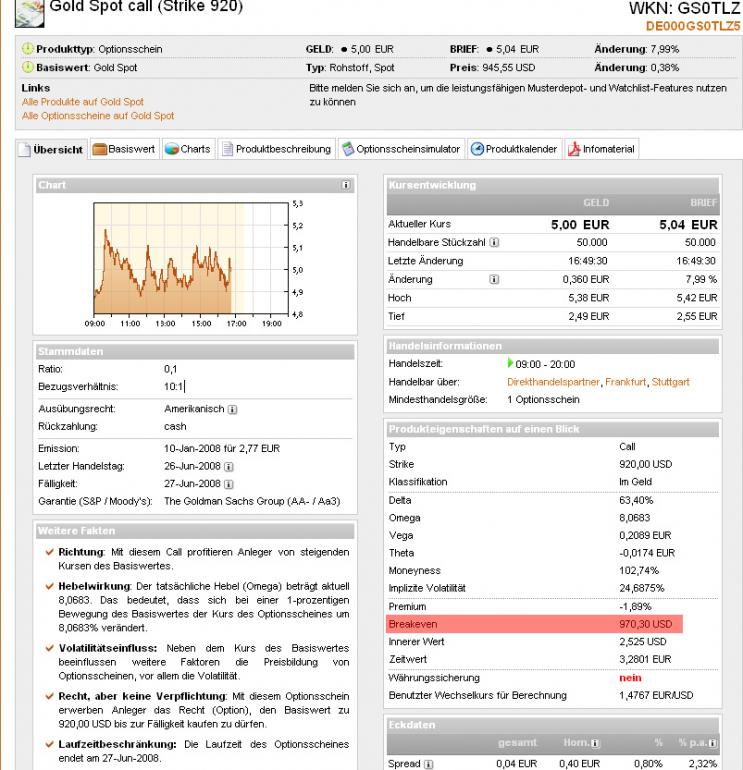Click the Hebelwirkung fact heading

coord(94,586)
